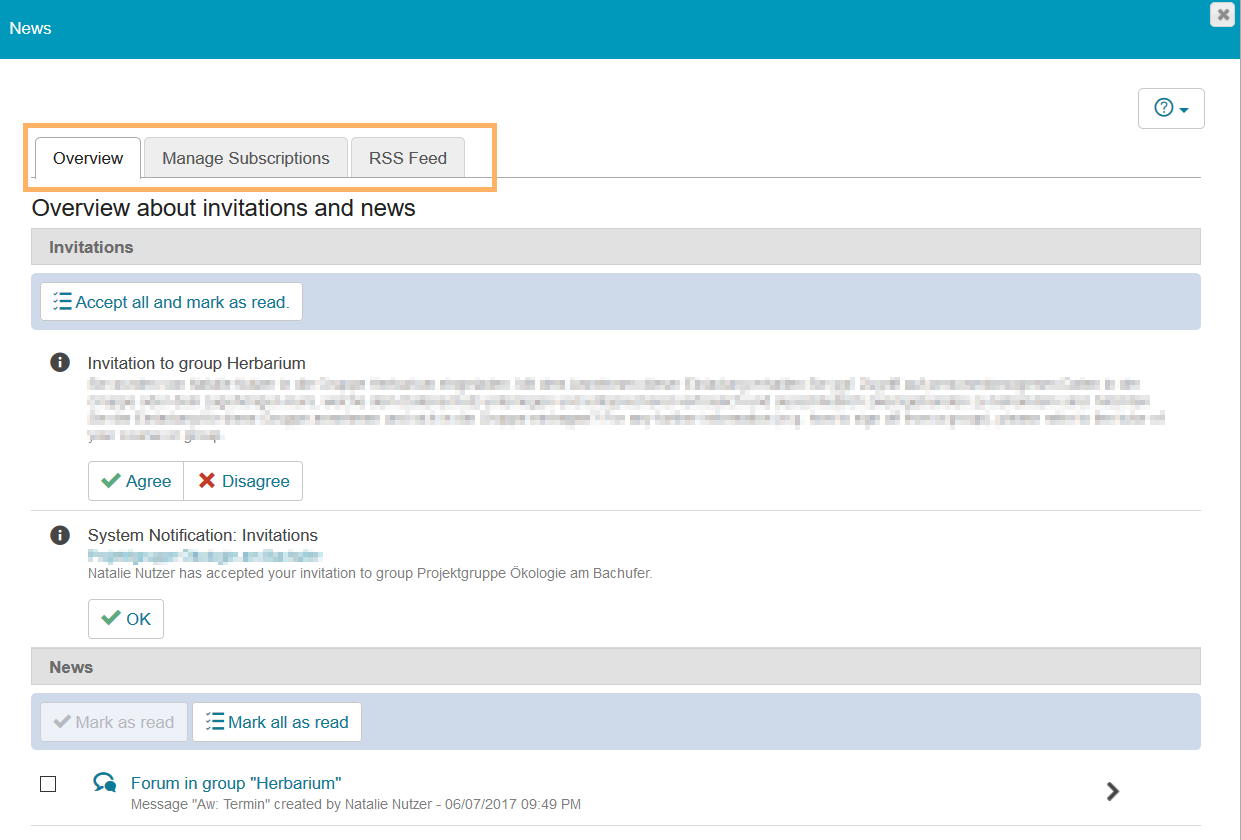The width and height of the screenshot is (1241, 840).
Task: Click the News section header bar
Action: coord(615,667)
